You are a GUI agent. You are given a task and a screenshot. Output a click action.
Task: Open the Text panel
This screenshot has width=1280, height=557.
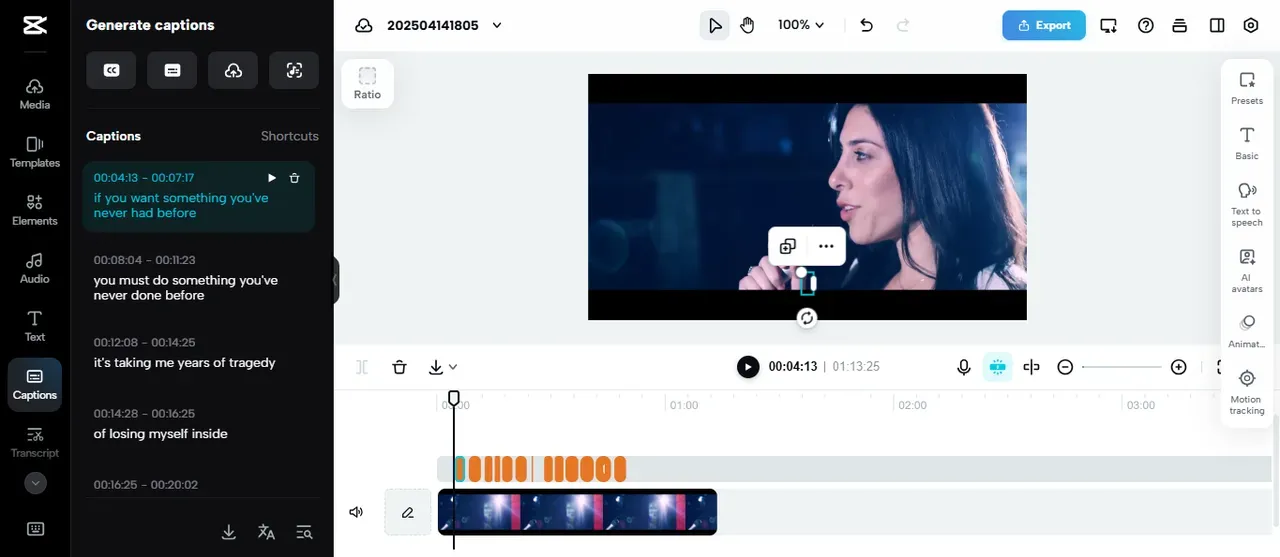[35, 326]
